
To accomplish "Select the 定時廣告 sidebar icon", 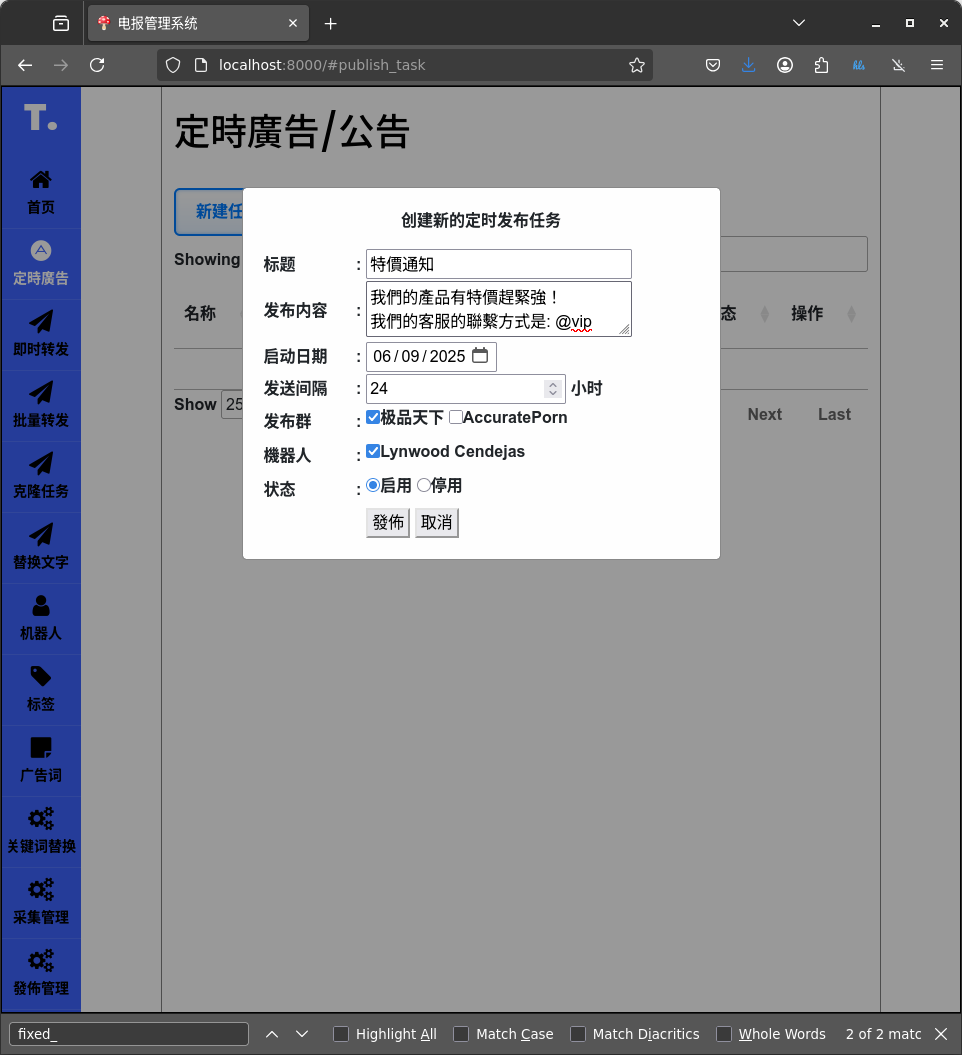I will [x=41, y=262].
